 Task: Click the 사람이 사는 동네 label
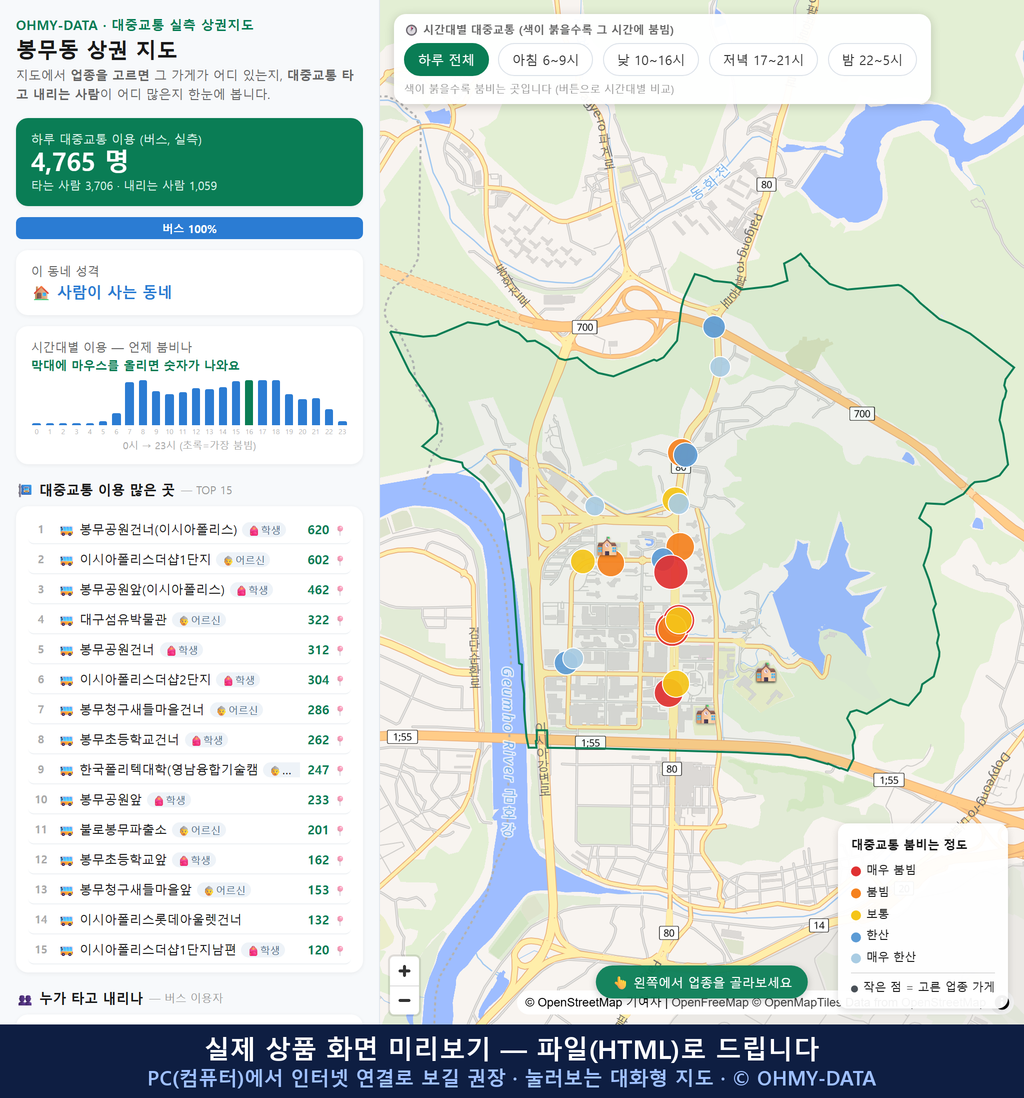tap(114, 292)
